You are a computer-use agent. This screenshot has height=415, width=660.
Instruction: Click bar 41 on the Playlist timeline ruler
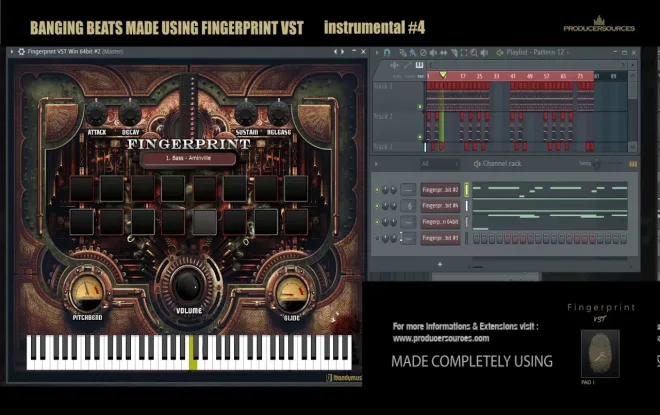[513, 76]
